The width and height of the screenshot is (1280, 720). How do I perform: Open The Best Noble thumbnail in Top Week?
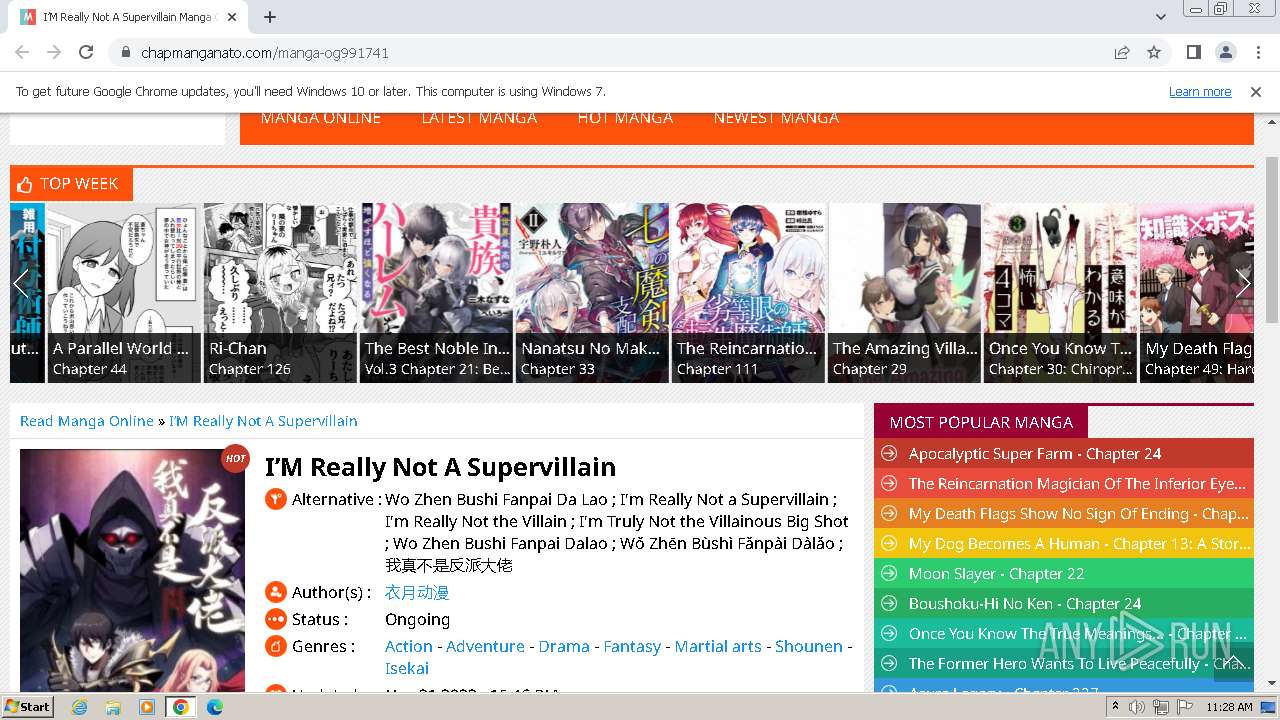coord(436,293)
